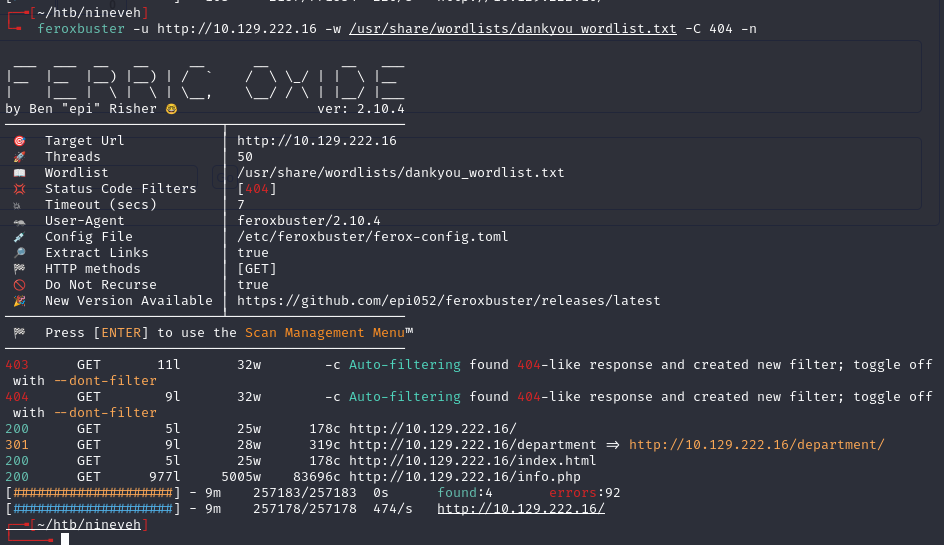
Task: Click the blue per-target scan progress bar
Action: (93, 509)
